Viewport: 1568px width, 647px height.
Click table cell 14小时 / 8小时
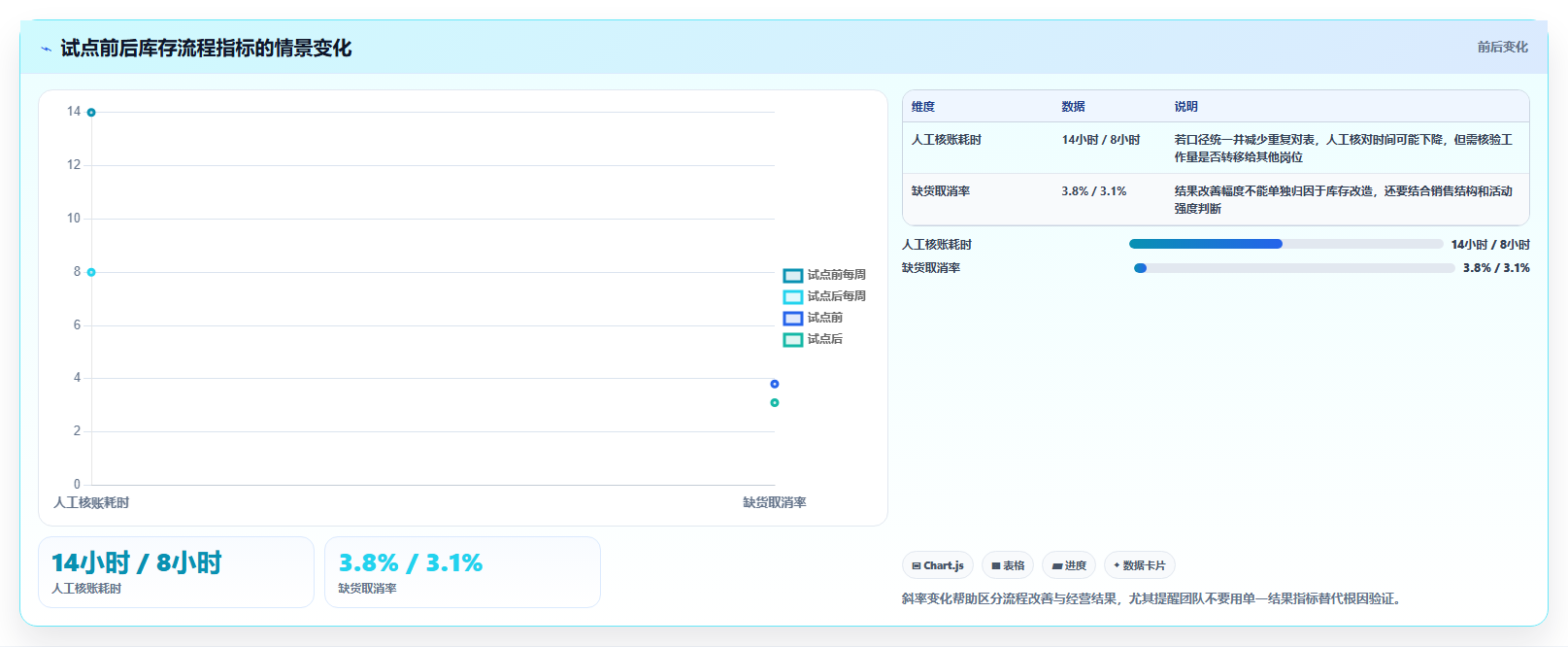[x=1100, y=140]
